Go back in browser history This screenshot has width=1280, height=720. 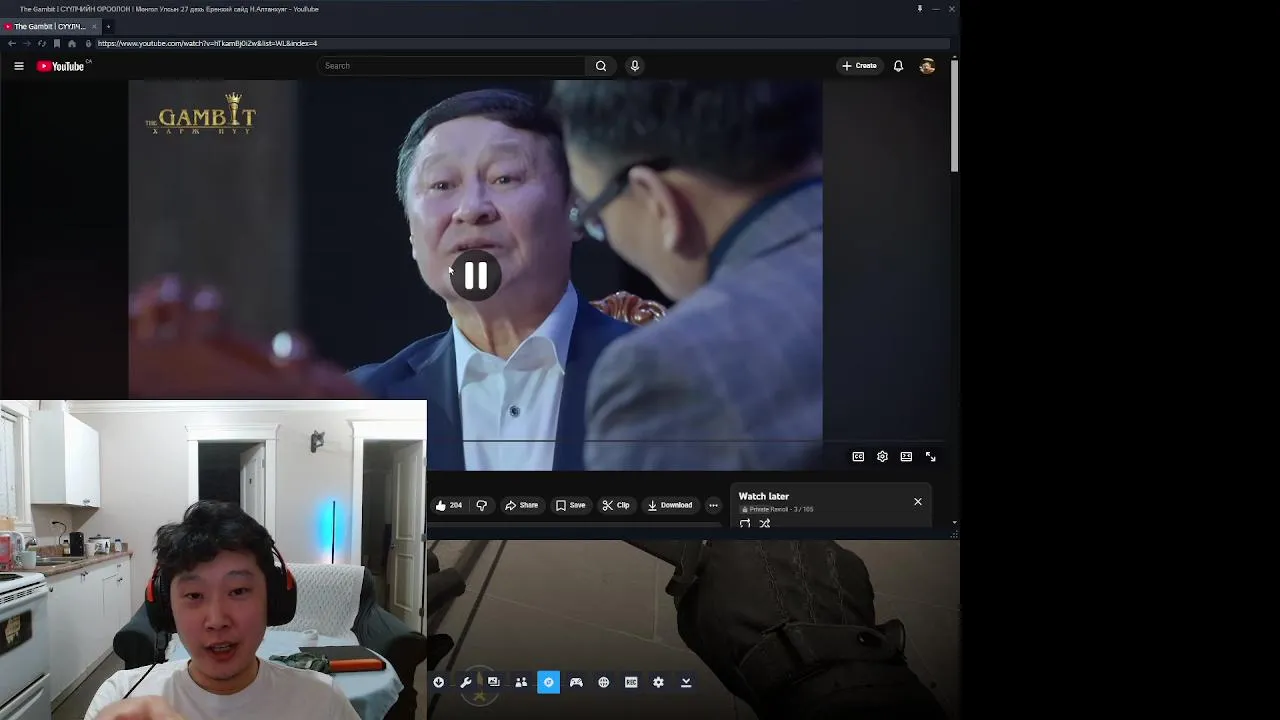point(11,43)
